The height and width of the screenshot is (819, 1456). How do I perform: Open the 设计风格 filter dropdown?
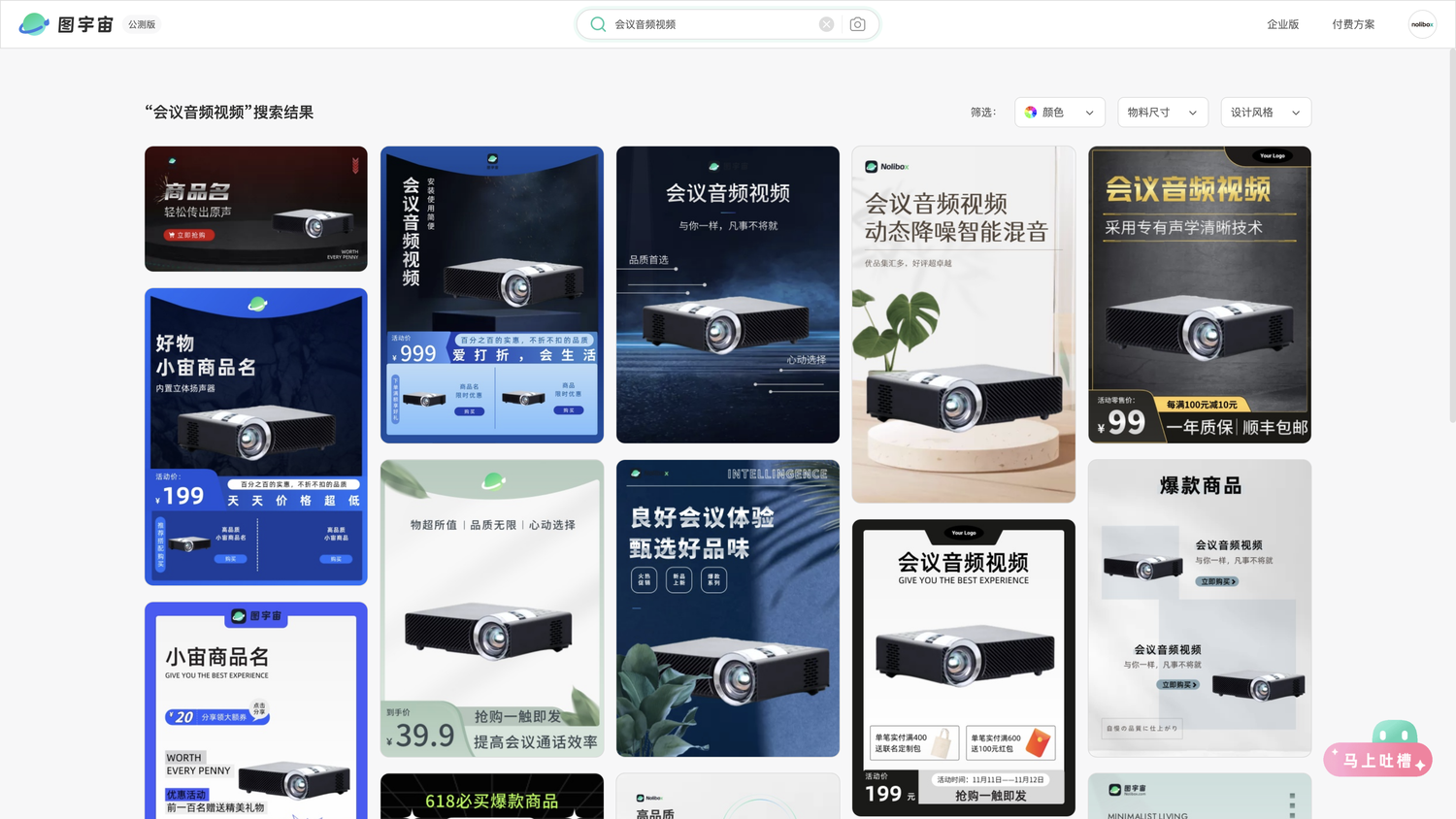[x=1266, y=113]
